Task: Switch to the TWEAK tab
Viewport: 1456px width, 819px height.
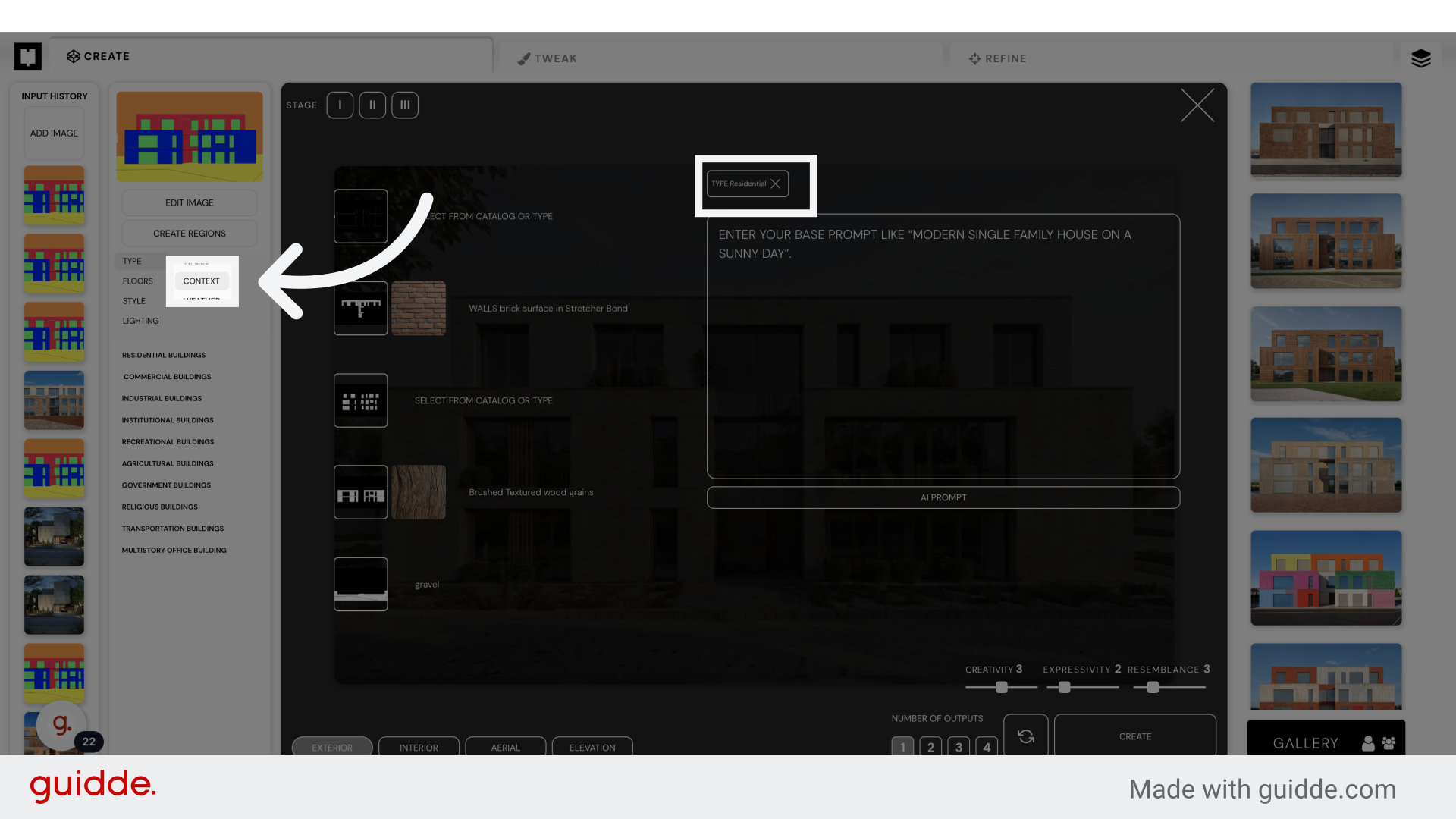Action: pyautogui.click(x=548, y=58)
